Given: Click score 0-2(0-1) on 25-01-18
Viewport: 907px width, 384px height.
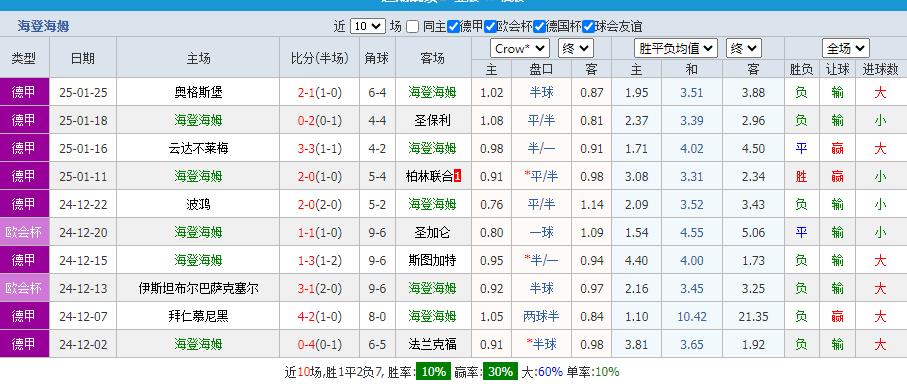Looking at the screenshot, I should 320,120.
